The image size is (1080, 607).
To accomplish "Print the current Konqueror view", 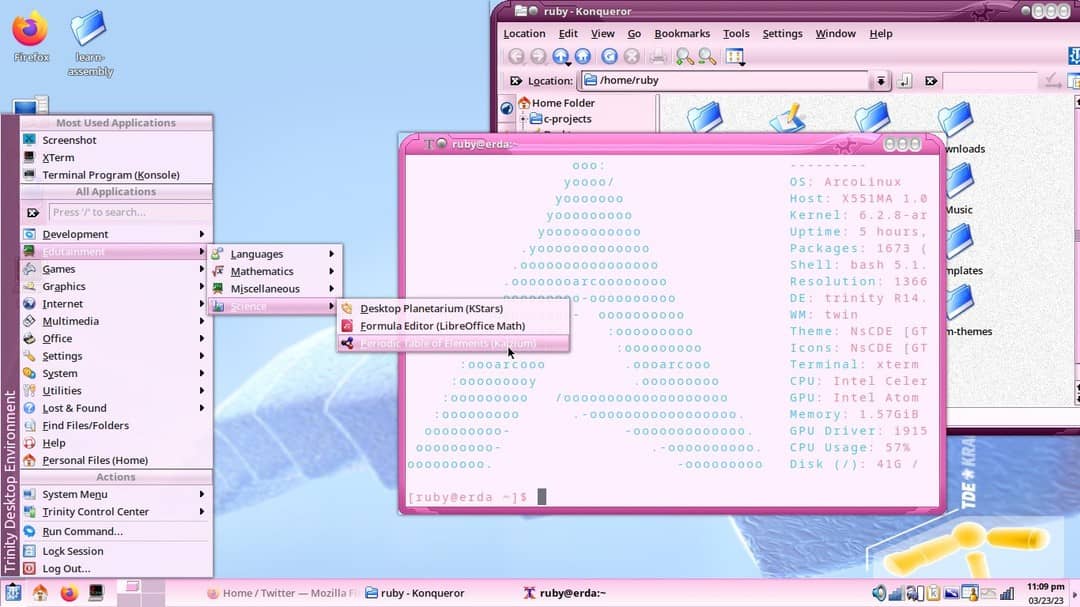I will [658, 56].
